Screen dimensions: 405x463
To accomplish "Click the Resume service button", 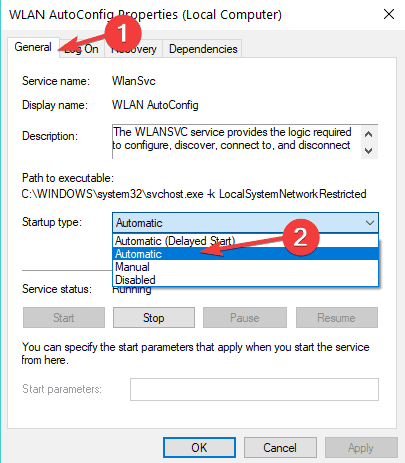I will pyautogui.click(x=337, y=317).
